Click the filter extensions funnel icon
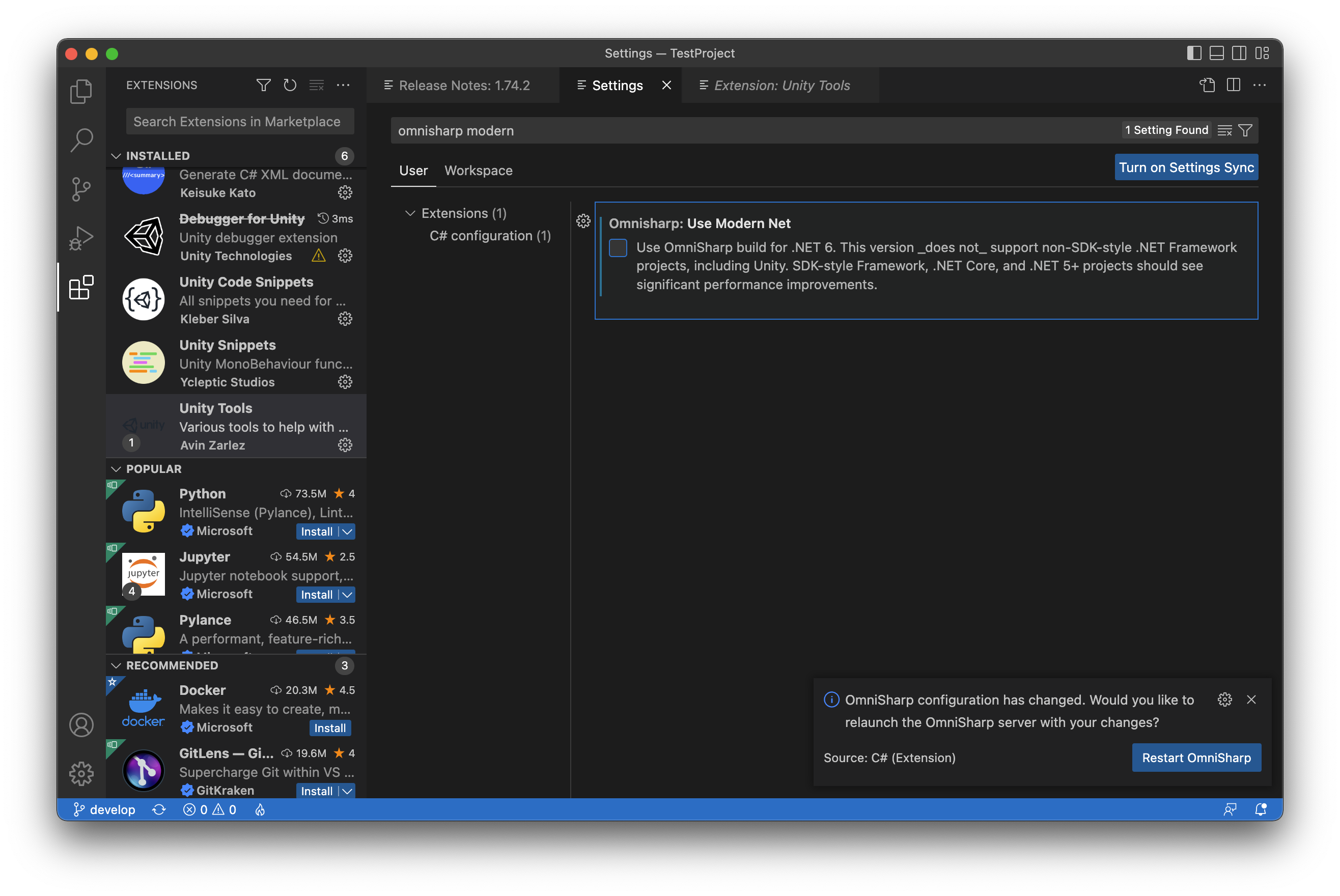The width and height of the screenshot is (1340, 896). point(263,85)
